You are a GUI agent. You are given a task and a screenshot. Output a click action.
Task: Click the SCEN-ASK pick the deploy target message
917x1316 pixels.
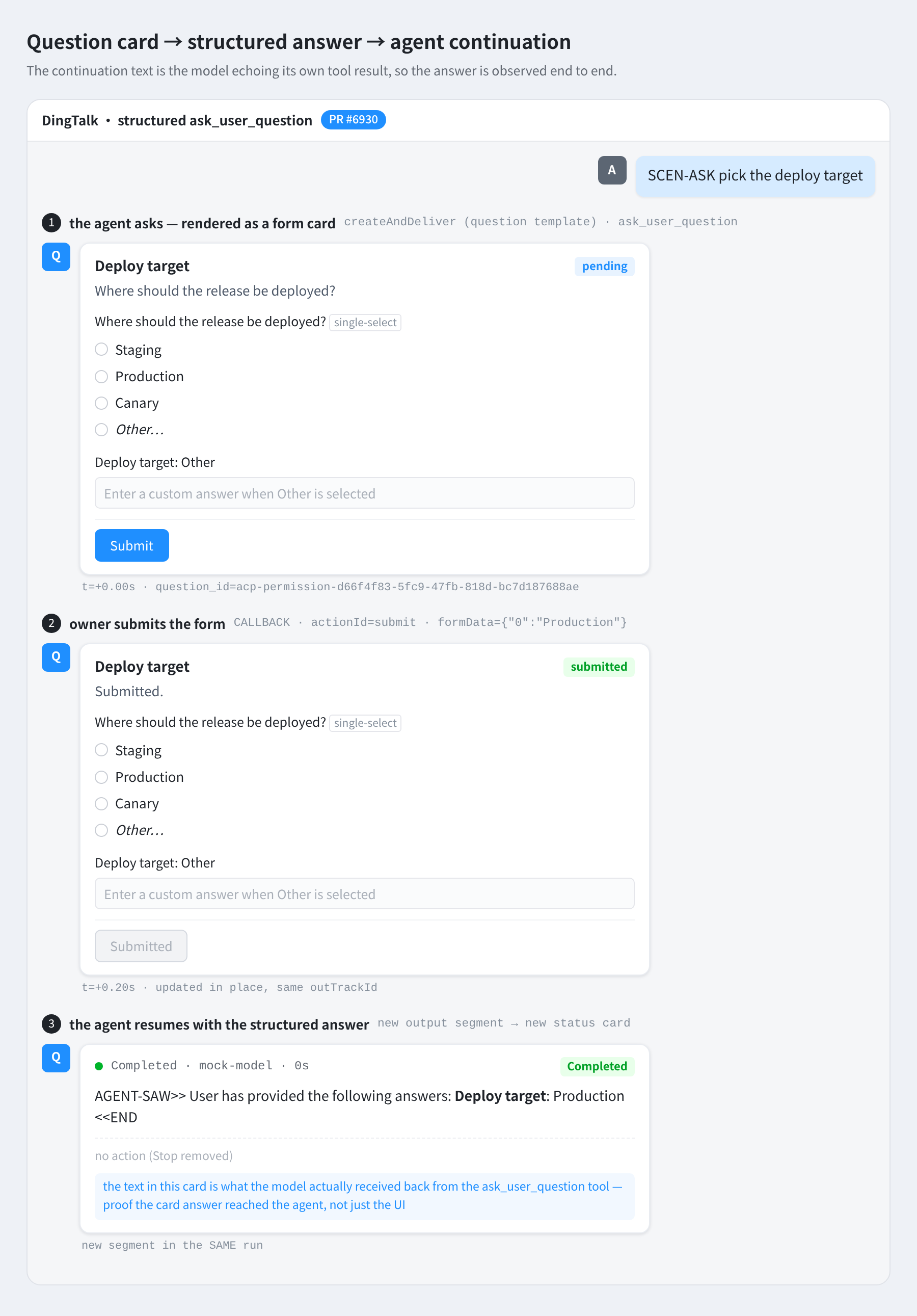pos(755,176)
